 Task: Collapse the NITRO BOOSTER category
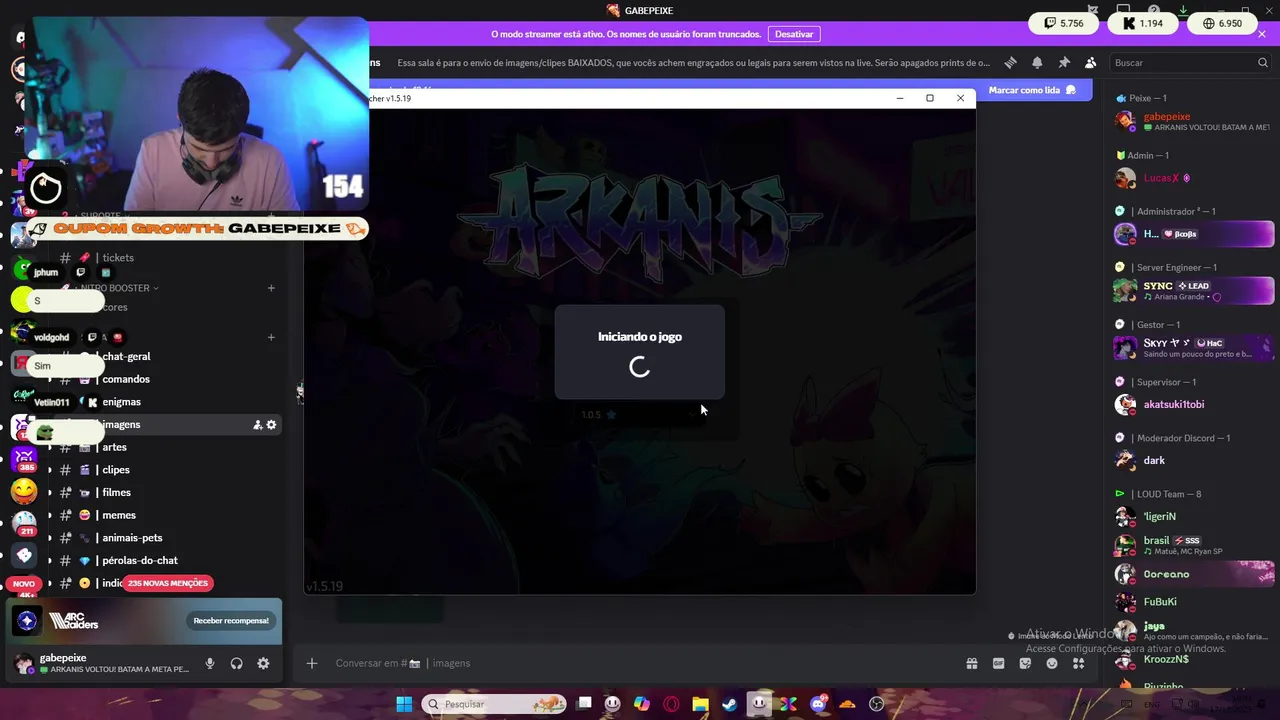tap(119, 288)
